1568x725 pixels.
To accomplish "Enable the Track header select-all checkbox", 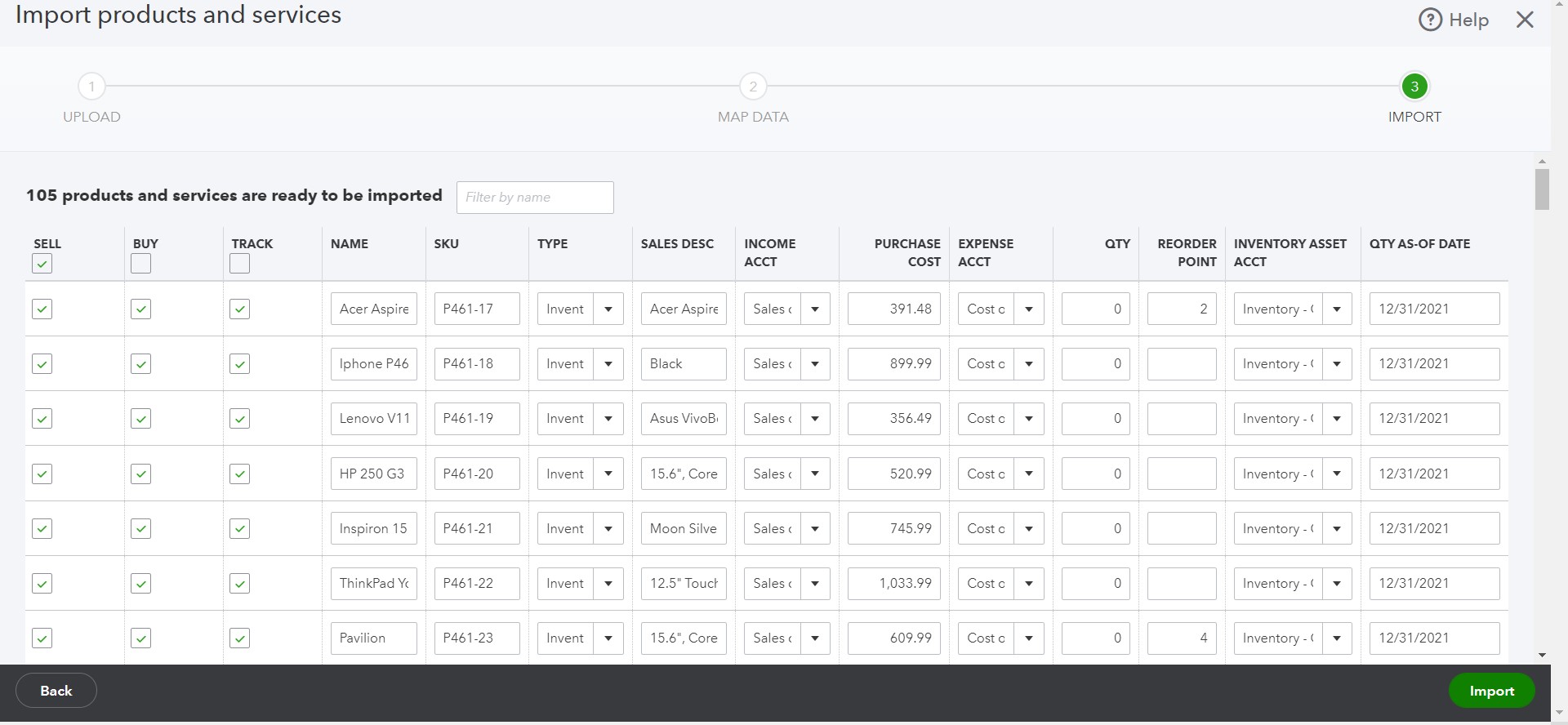I will [239, 264].
